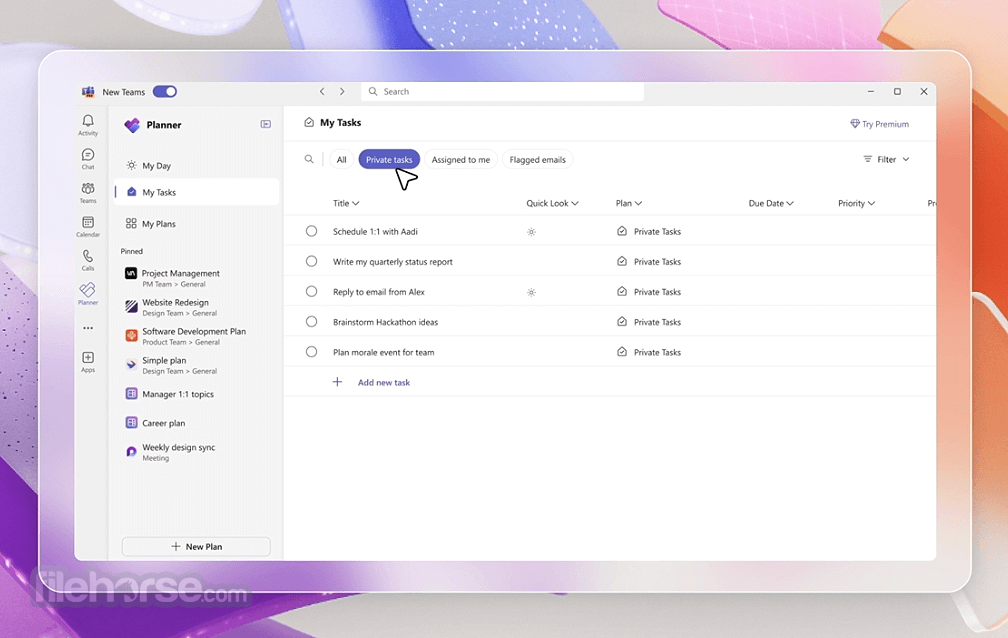Viewport: 1008px width, 638px height.
Task: Click the Project Management plan icon
Action: tap(131, 273)
